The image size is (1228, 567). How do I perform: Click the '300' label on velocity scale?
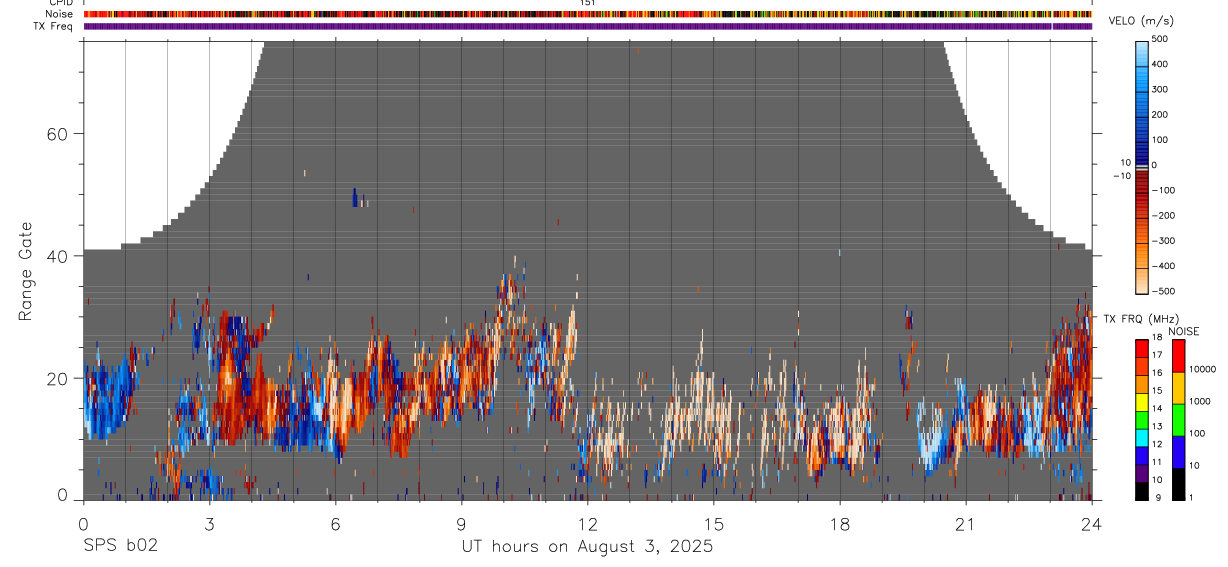(x=1160, y=90)
